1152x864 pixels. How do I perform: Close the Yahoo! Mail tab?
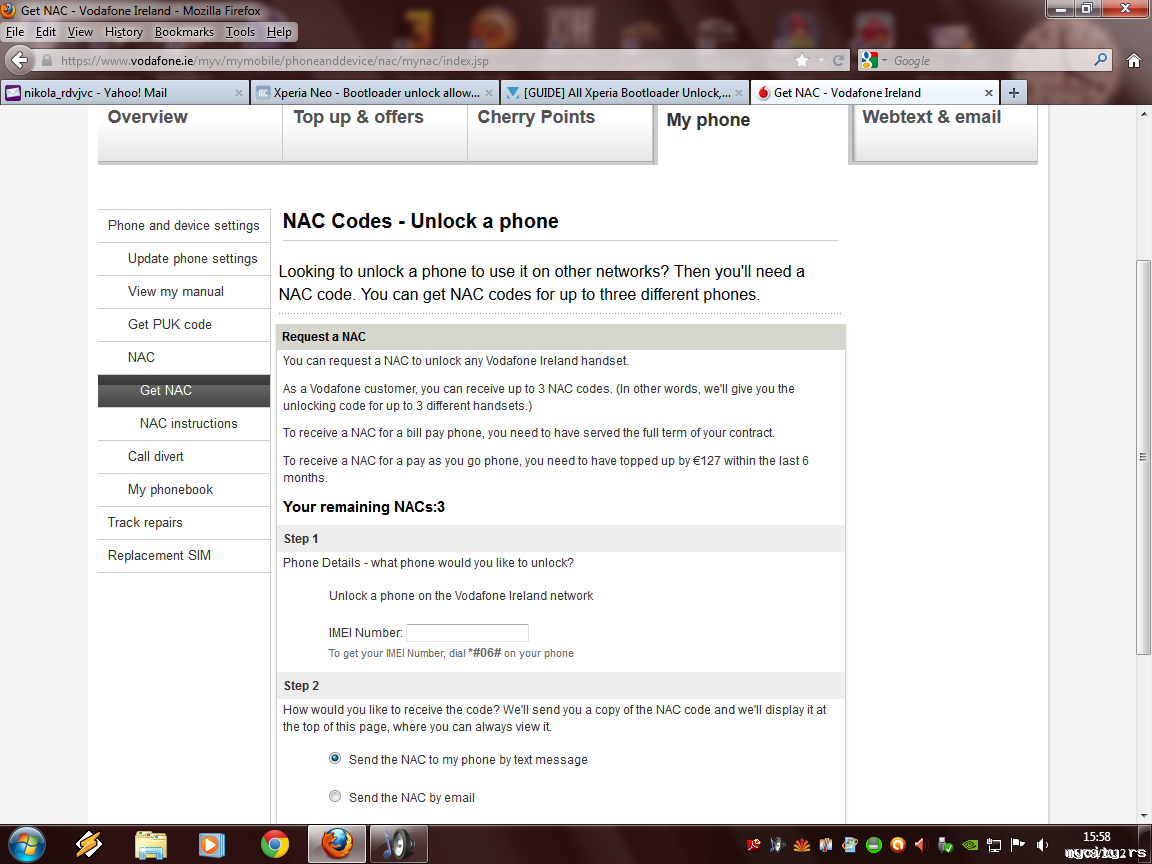[239, 93]
